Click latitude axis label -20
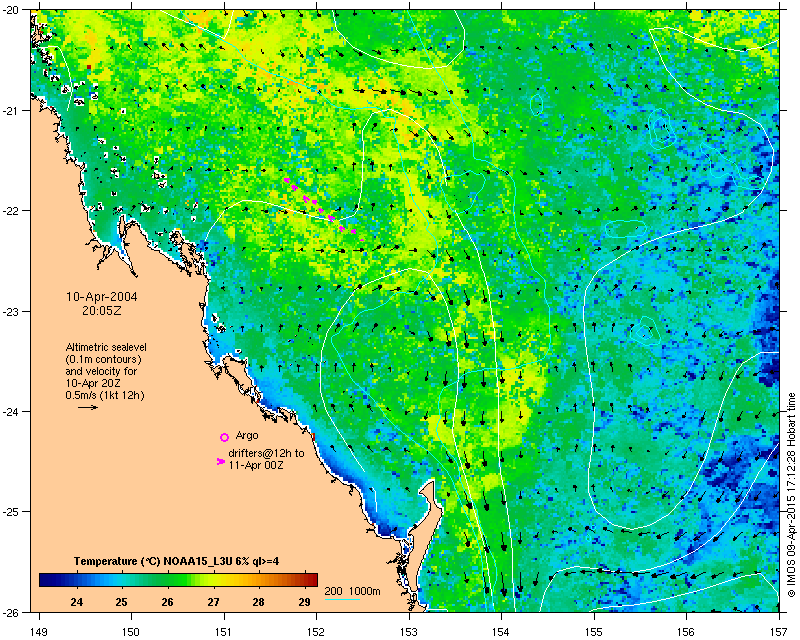The height and width of the screenshot is (640, 800). pos(11,11)
